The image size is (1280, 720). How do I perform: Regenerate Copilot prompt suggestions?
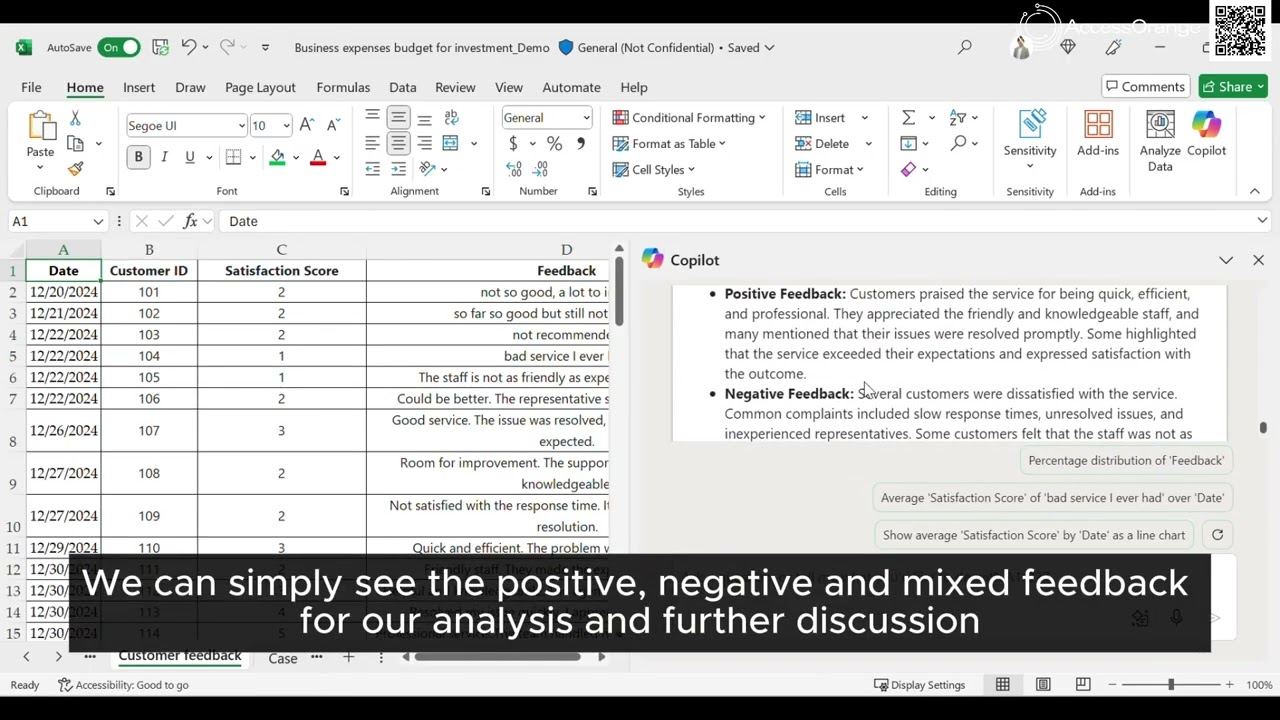tap(1217, 535)
